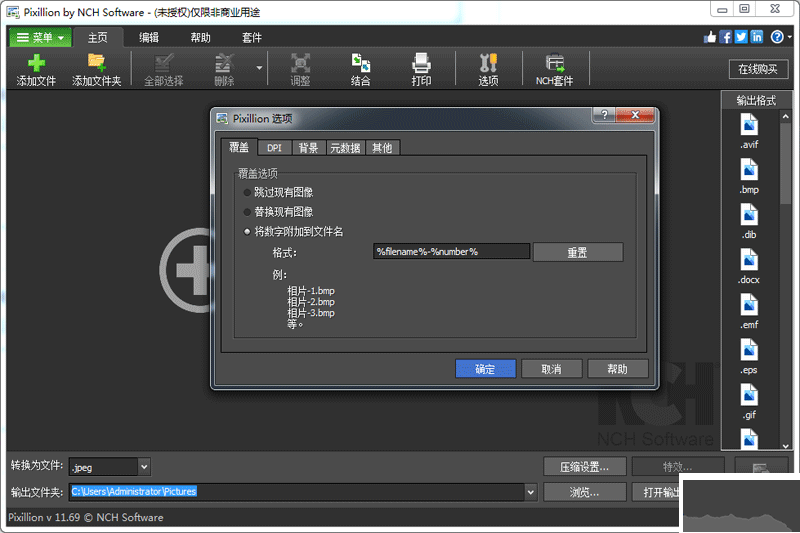Click the 确定 button in dialog
This screenshot has width=800, height=533.
click(x=485, y=369)
